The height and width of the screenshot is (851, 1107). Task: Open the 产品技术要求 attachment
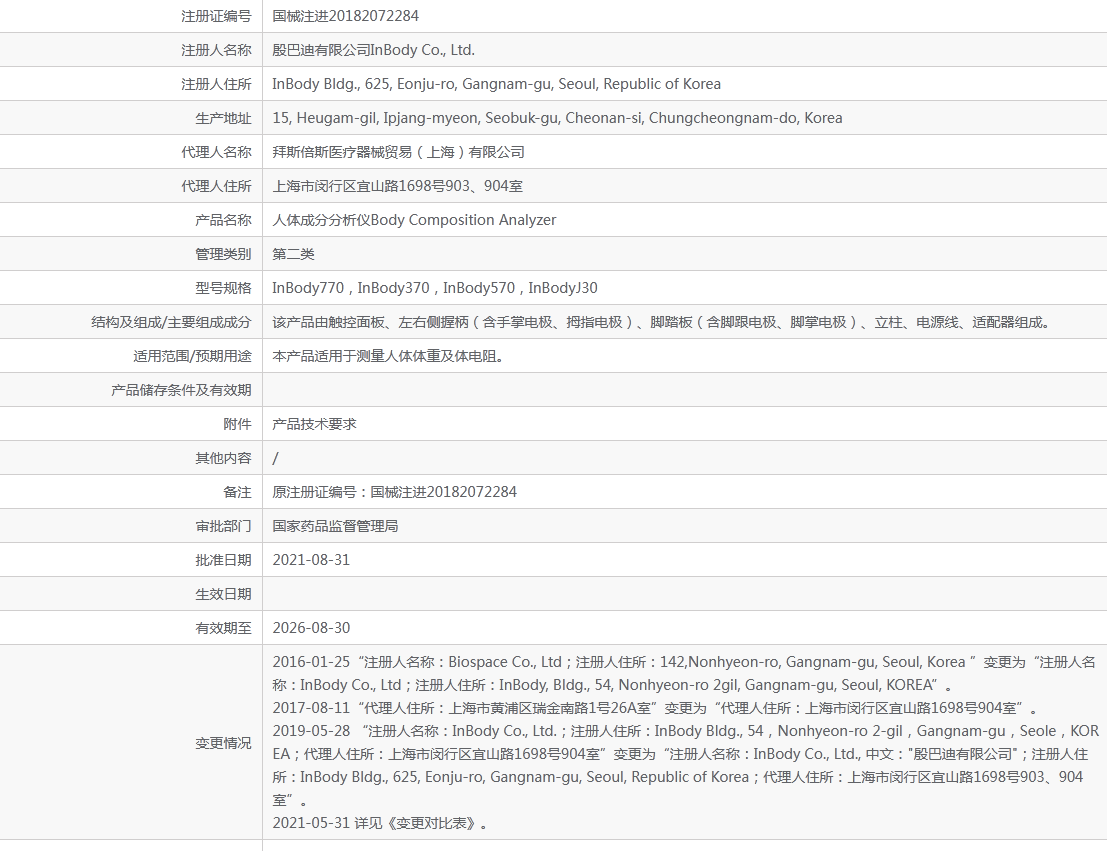314,424
